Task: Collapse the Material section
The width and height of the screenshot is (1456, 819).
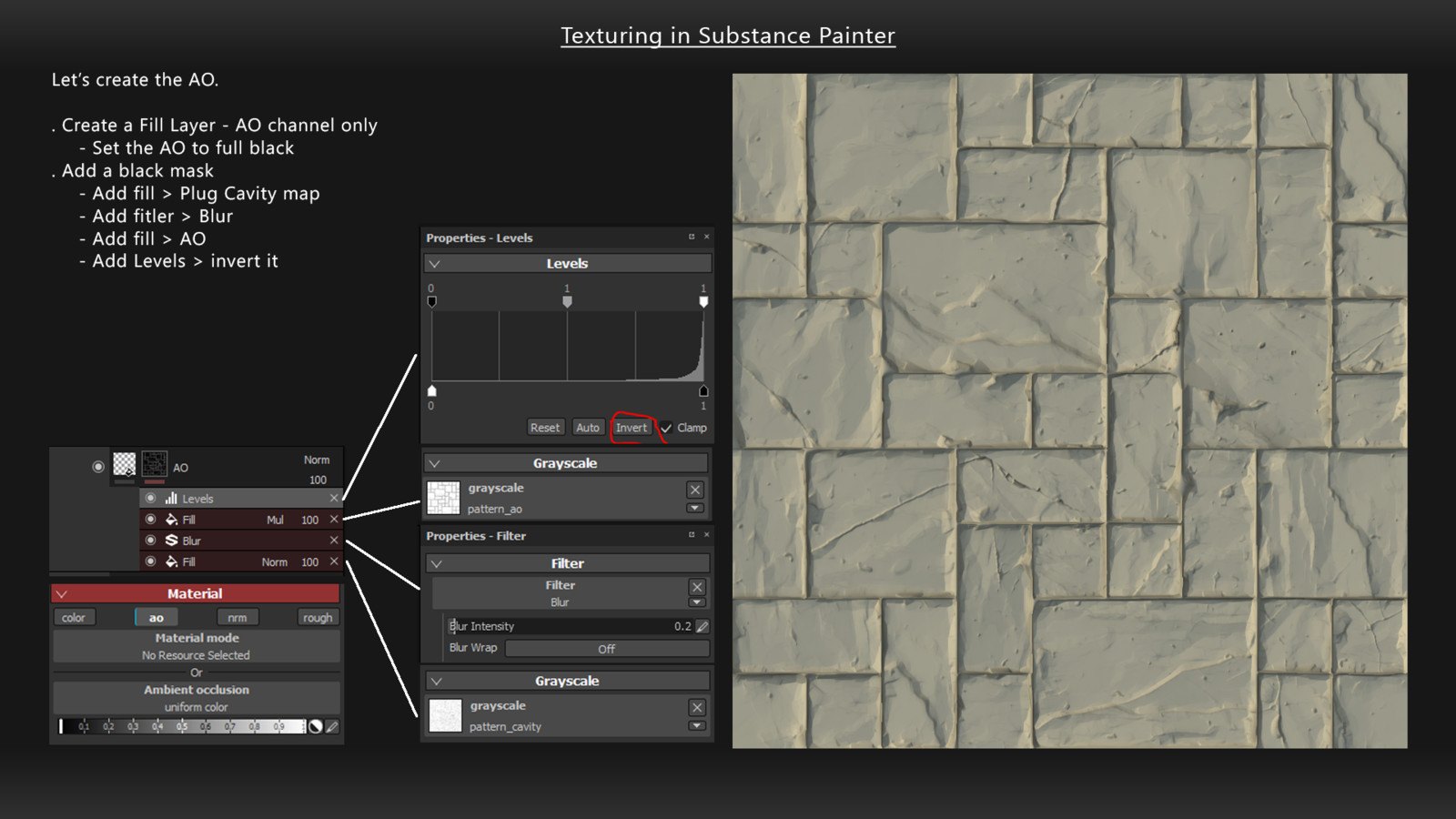Action: [x=62, y=594]
